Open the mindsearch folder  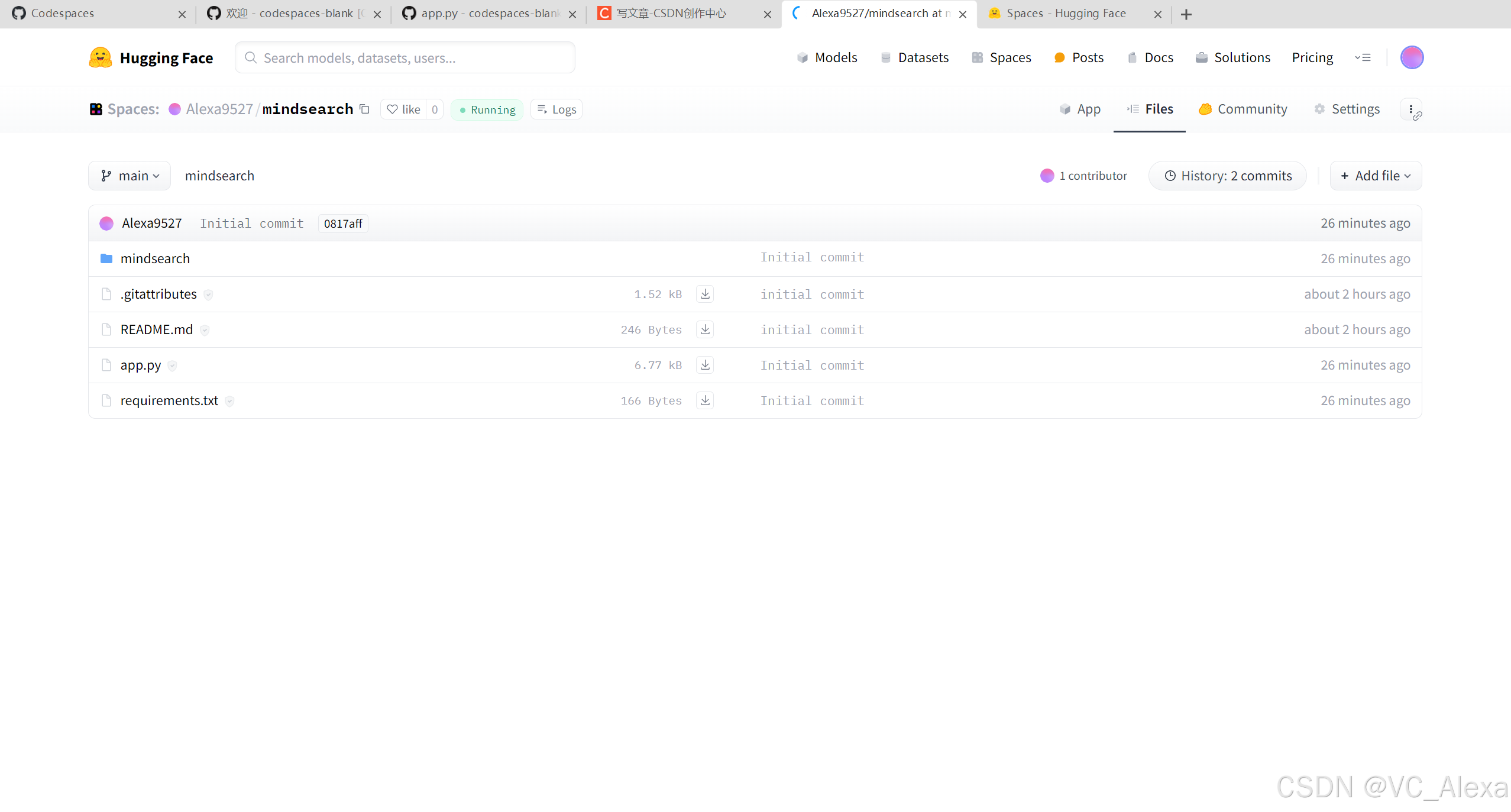click(x=155, y=258)
